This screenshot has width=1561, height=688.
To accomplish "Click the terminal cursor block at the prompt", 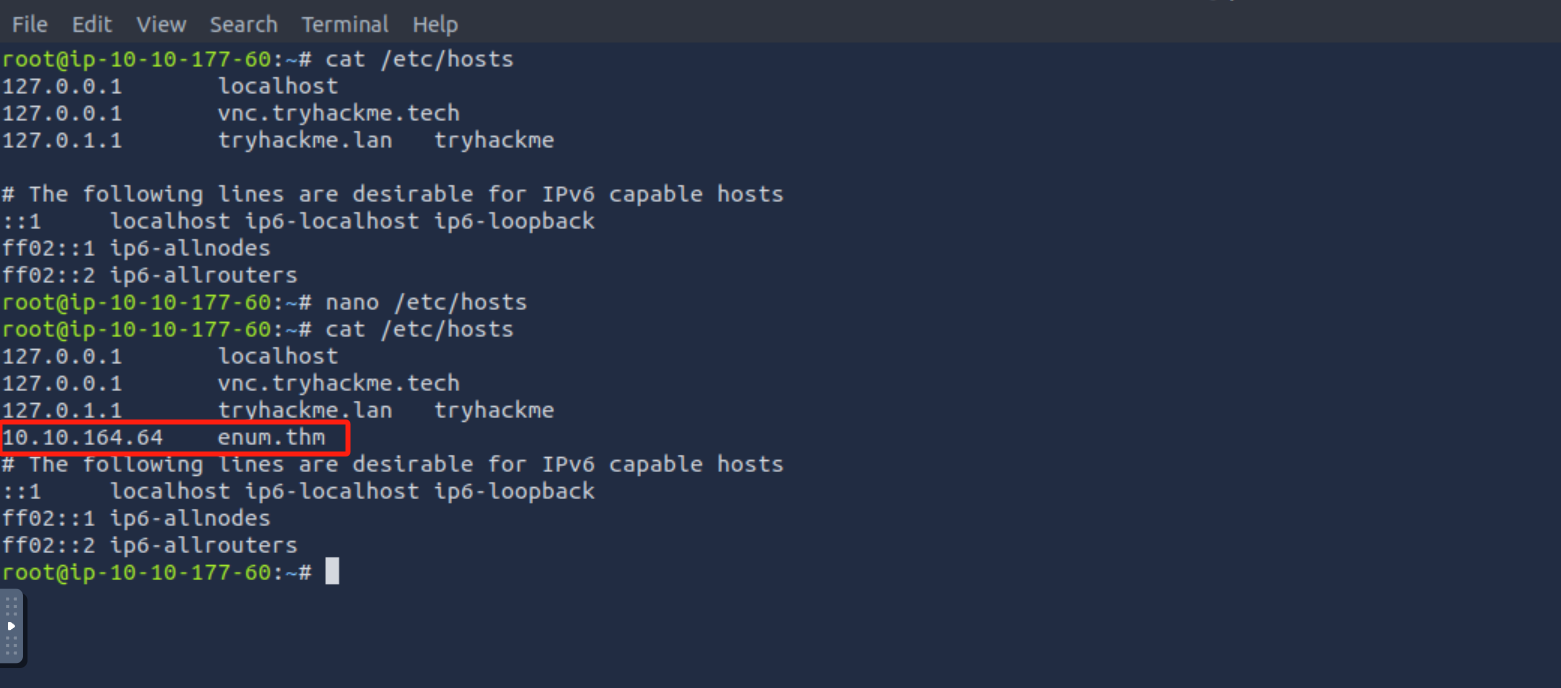I will pos(332,572).
